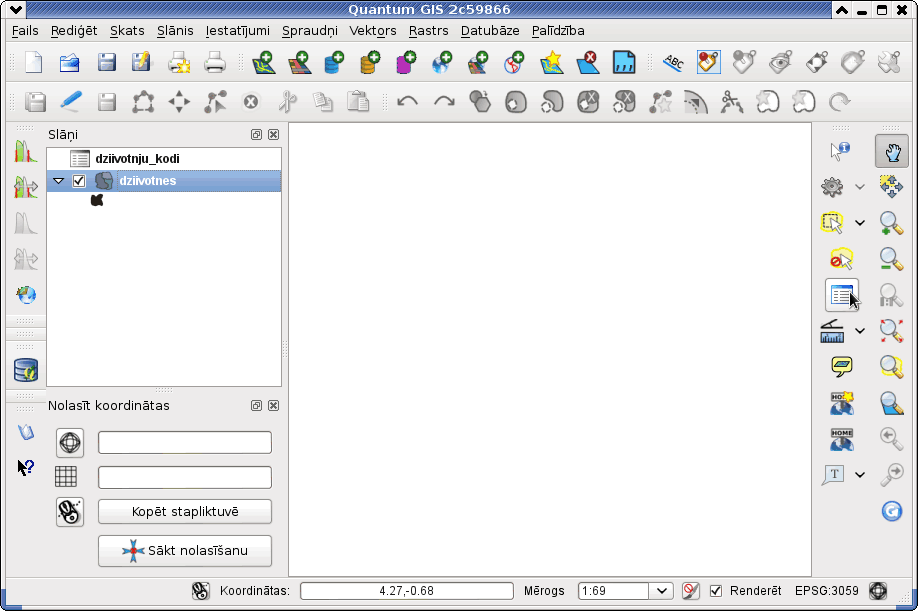
Task: Refresh the map canvas
Action: [x=892, y=511]
